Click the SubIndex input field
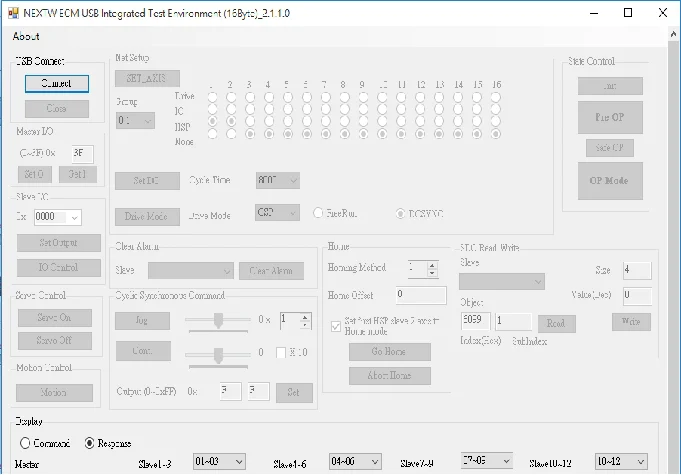The height and width of the screenshot is (475, 681). point(513,321)
